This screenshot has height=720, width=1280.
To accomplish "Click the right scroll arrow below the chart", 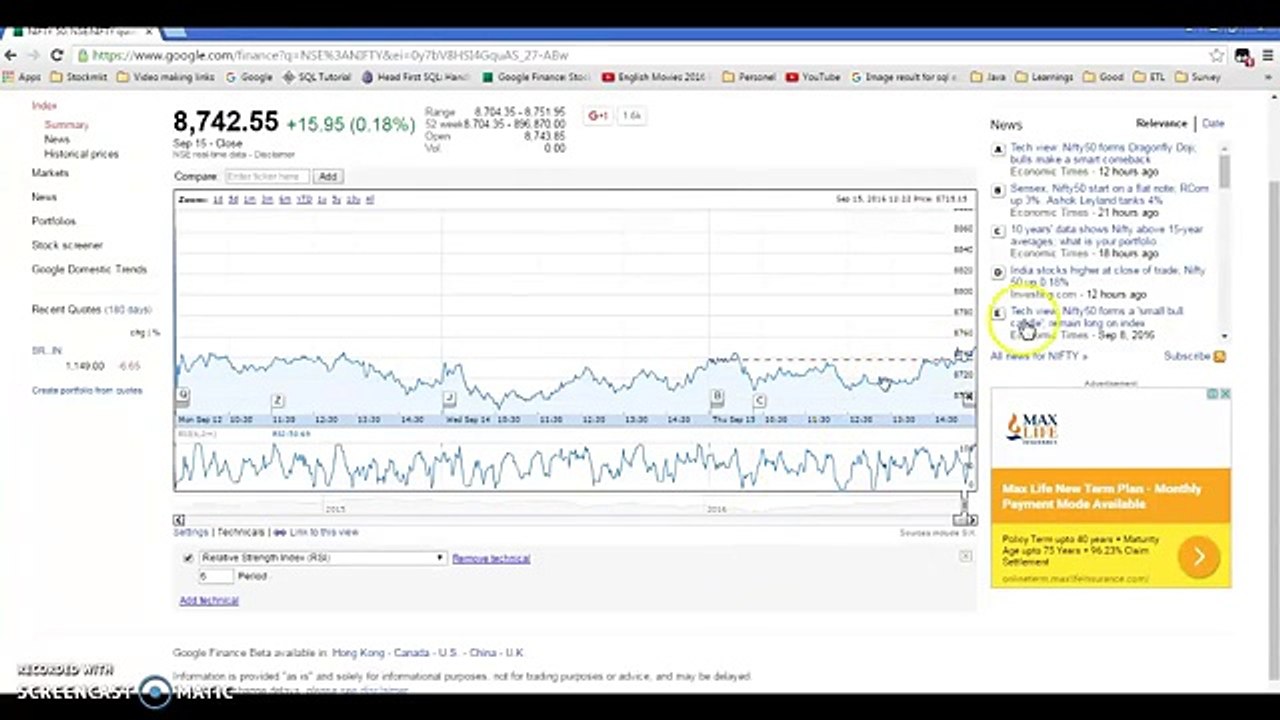I will click(x=972, y=520).
